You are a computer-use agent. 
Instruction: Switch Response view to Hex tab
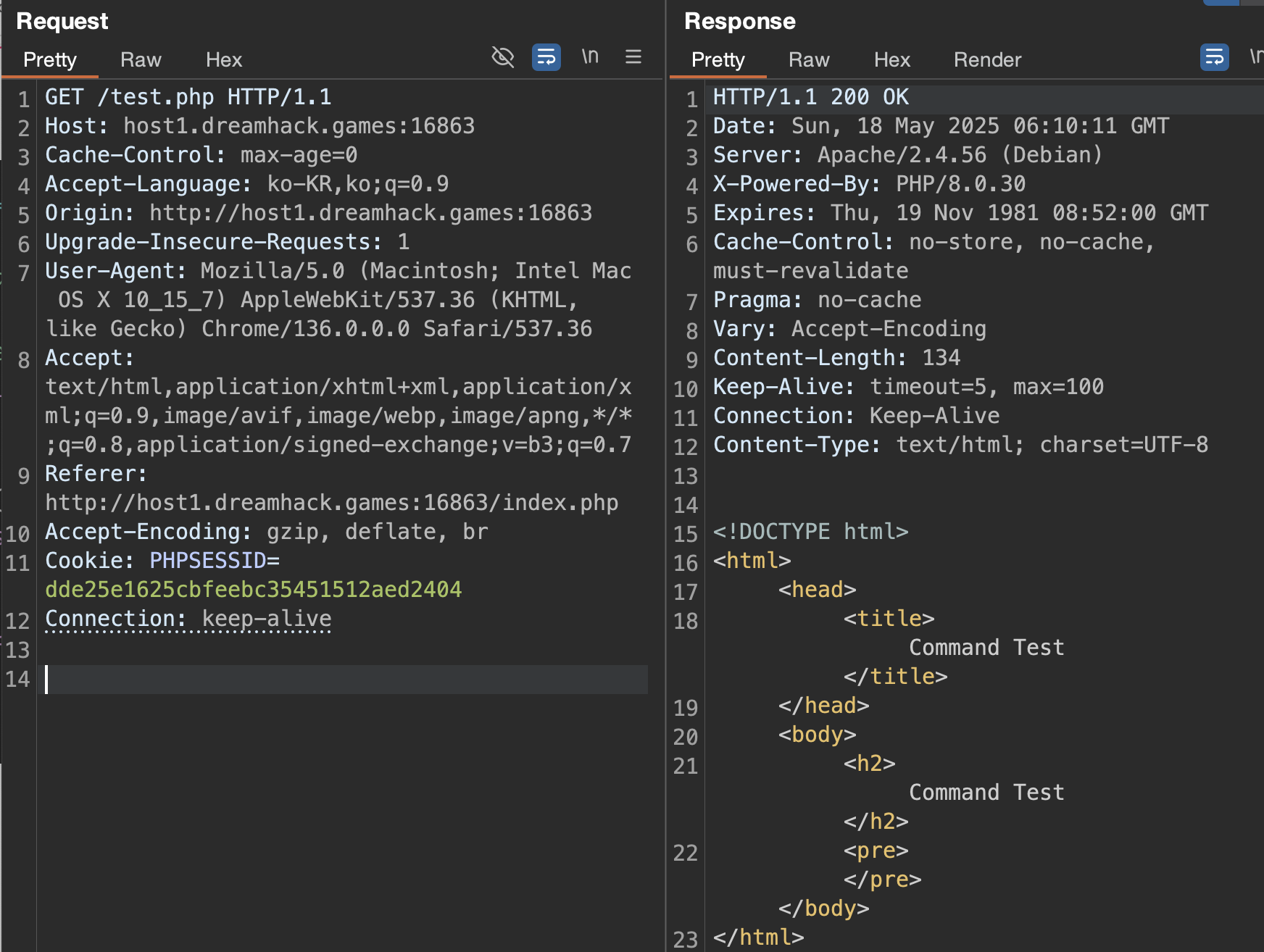pos(891,59)
